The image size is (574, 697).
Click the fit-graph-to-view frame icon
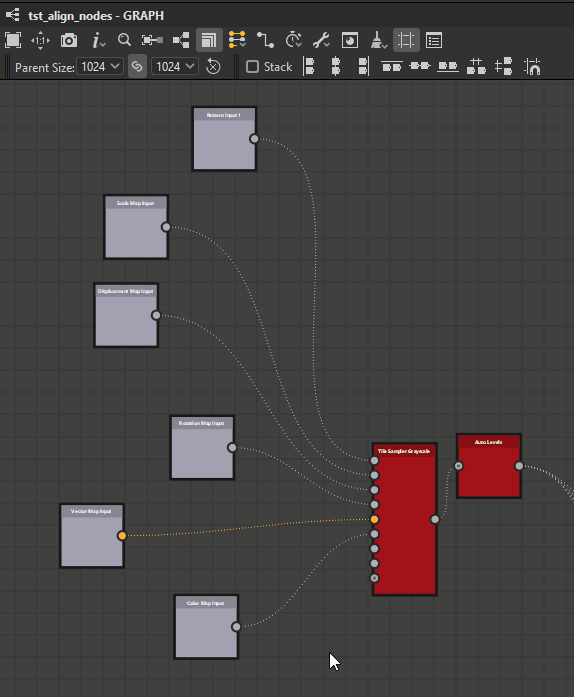(13, 40)
